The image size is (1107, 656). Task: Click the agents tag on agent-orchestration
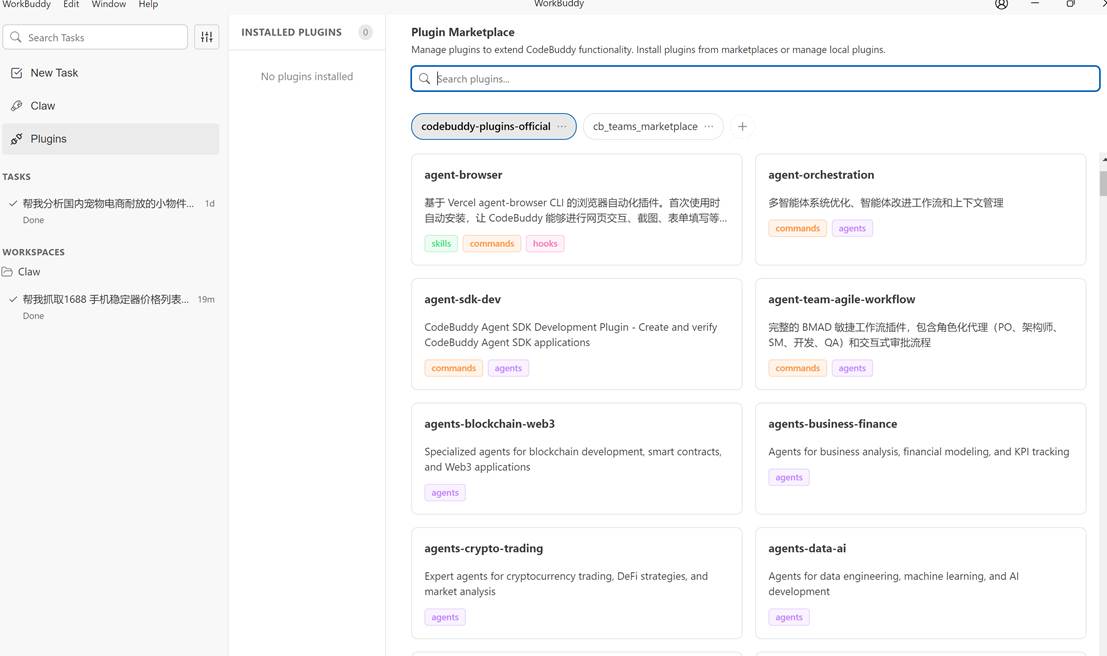click(x=852, y=228)
